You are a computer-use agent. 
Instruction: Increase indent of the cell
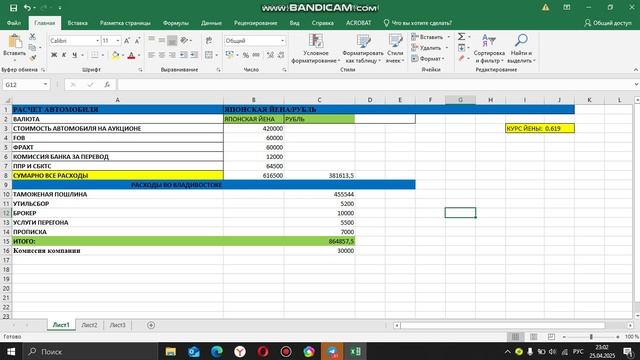(x=194, y=55)
